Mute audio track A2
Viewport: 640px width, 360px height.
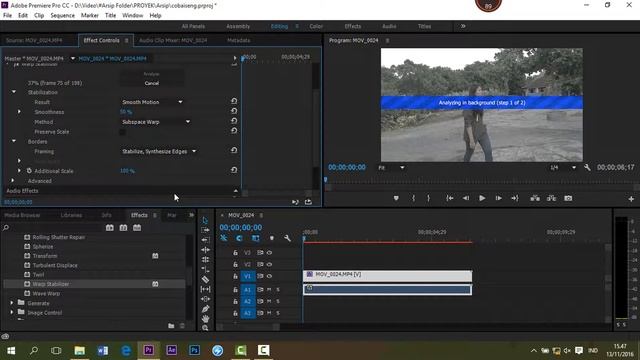tap(269, 301)
